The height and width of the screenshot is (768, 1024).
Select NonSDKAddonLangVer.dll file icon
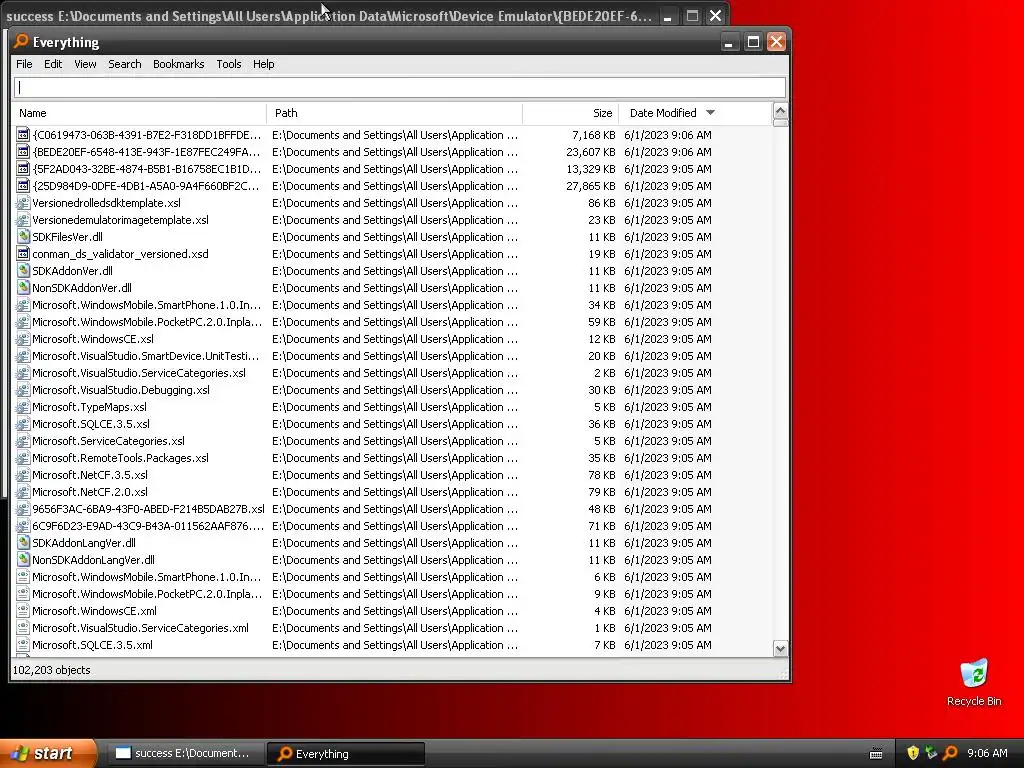tap(23, 560)
